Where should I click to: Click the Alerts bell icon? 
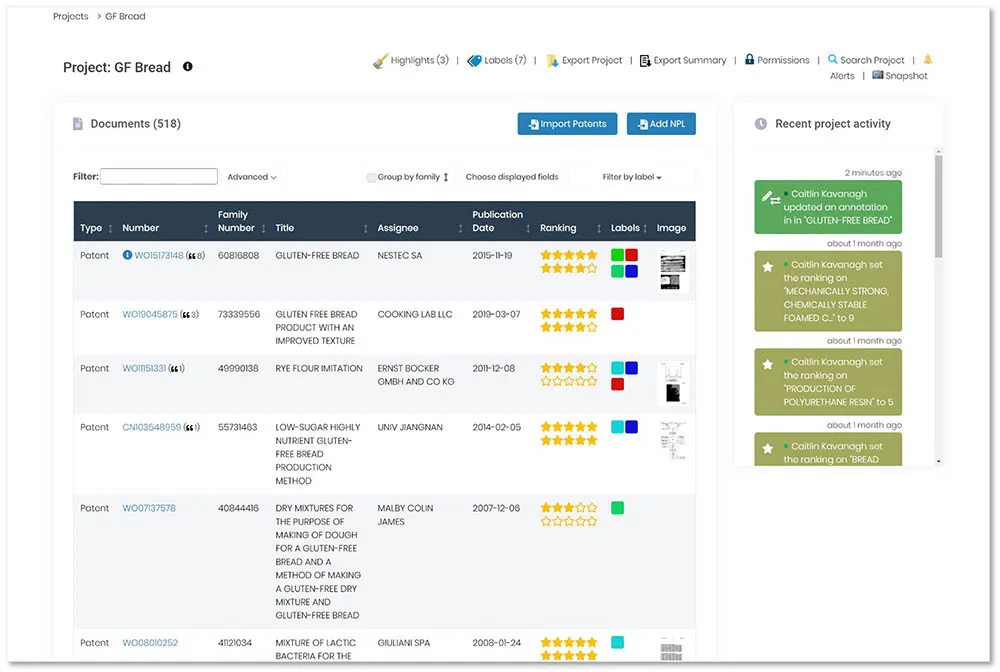tap(927, 60)
